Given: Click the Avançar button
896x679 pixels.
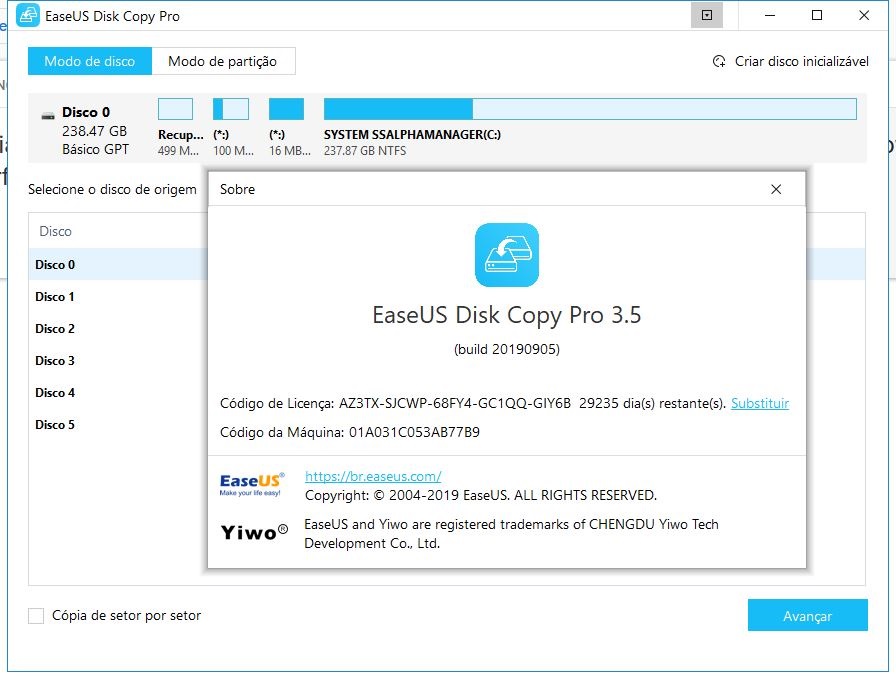Looking at the screenshot, I should [x=807, y=616].
